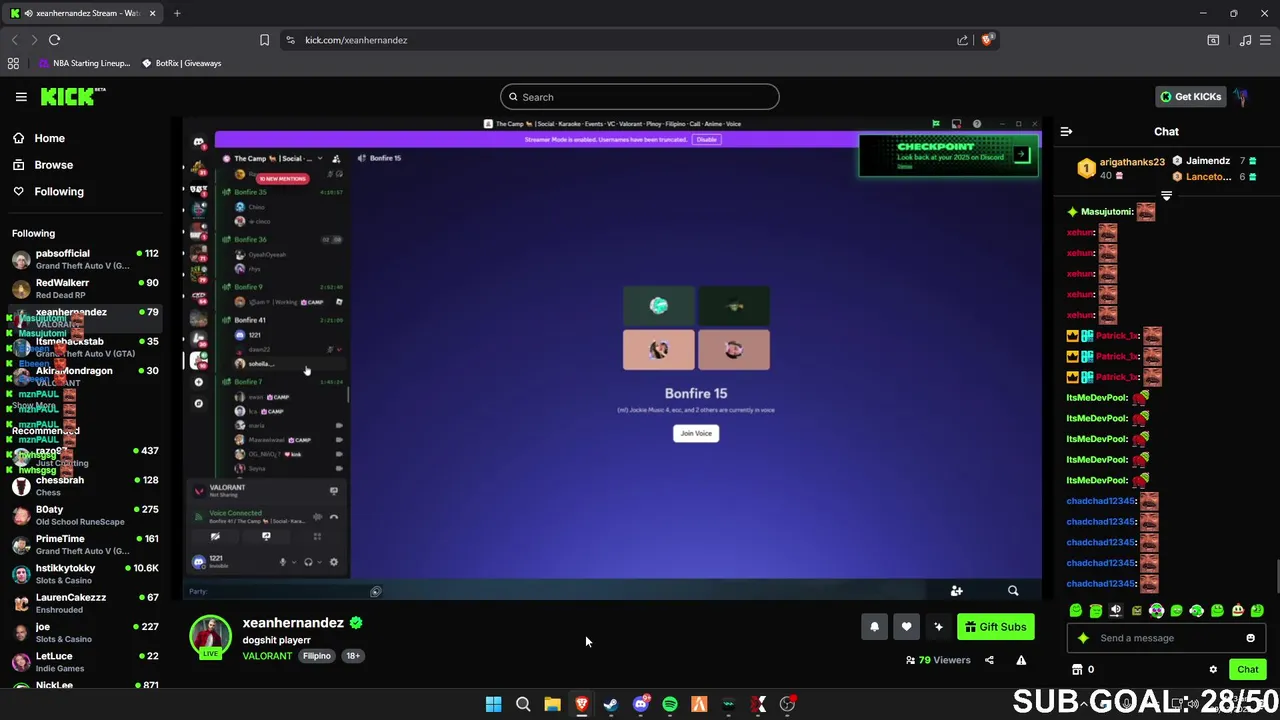Select Bonfire 7 voice channel
1280x720 pixels.
[248, 382]
